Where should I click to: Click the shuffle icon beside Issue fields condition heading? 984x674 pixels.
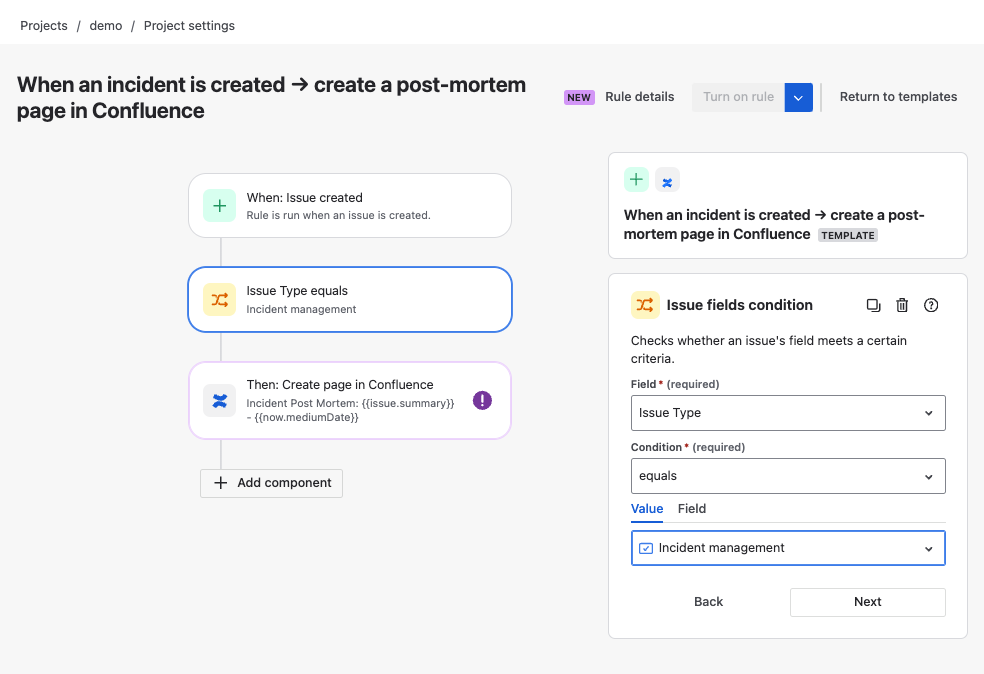(645, 305)
